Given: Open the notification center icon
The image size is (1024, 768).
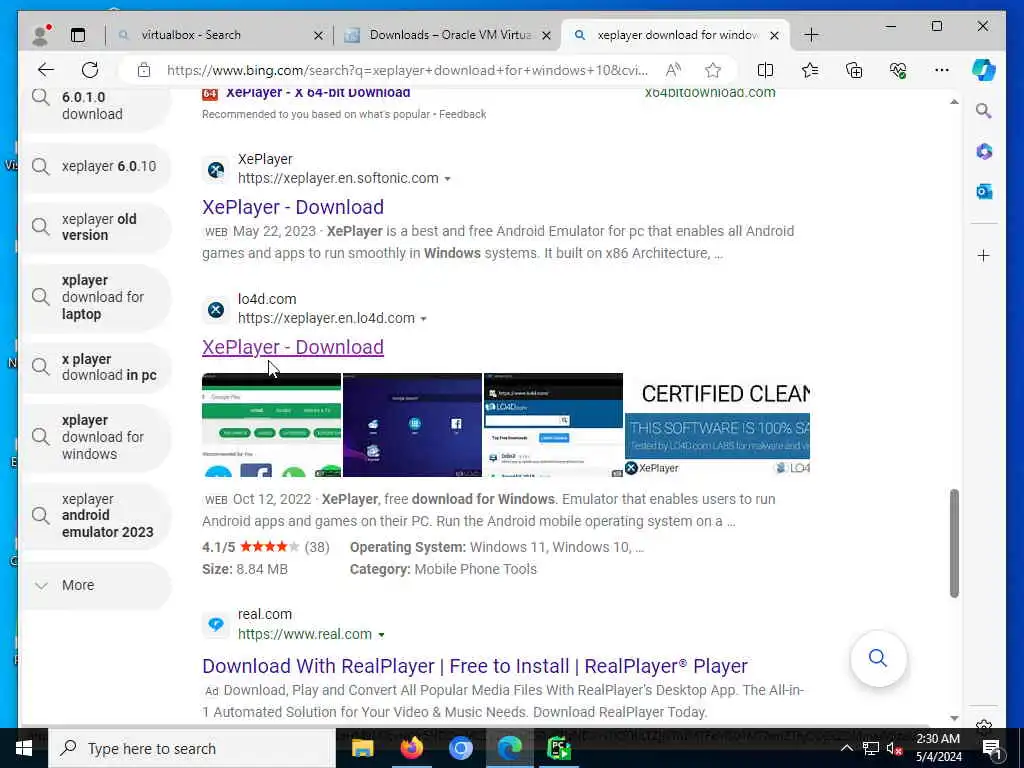Looking at the screenshot, I should tap(993, 748).
